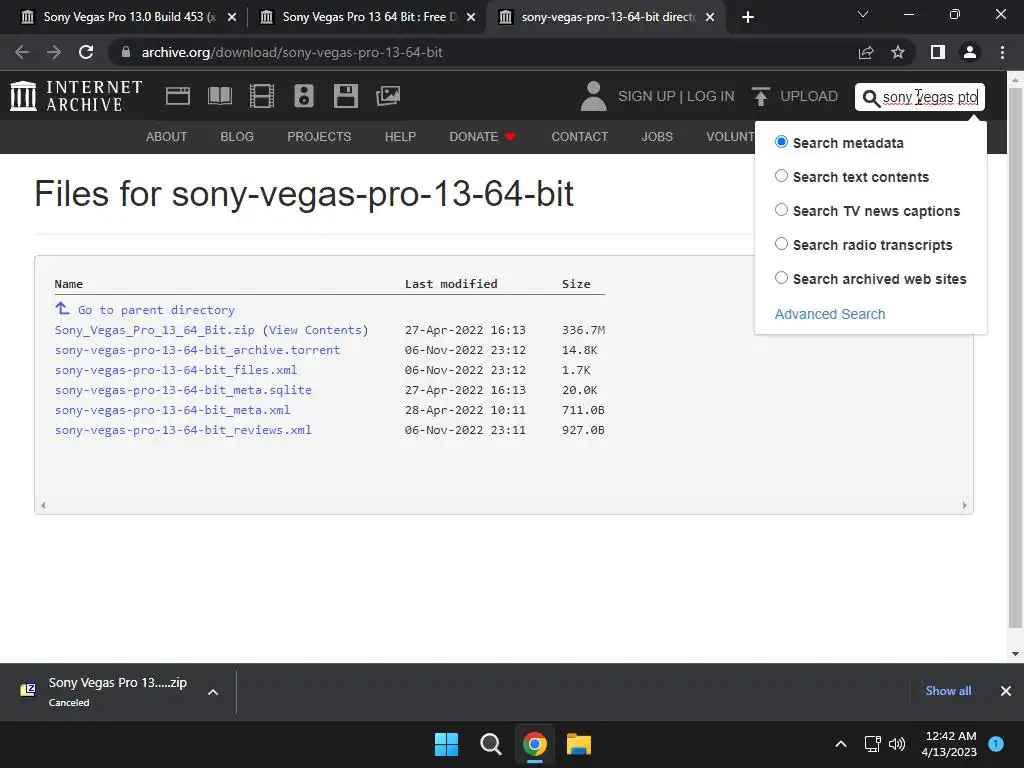
Task: Open the _files.xml file link
Action: (x=176, y=370)
